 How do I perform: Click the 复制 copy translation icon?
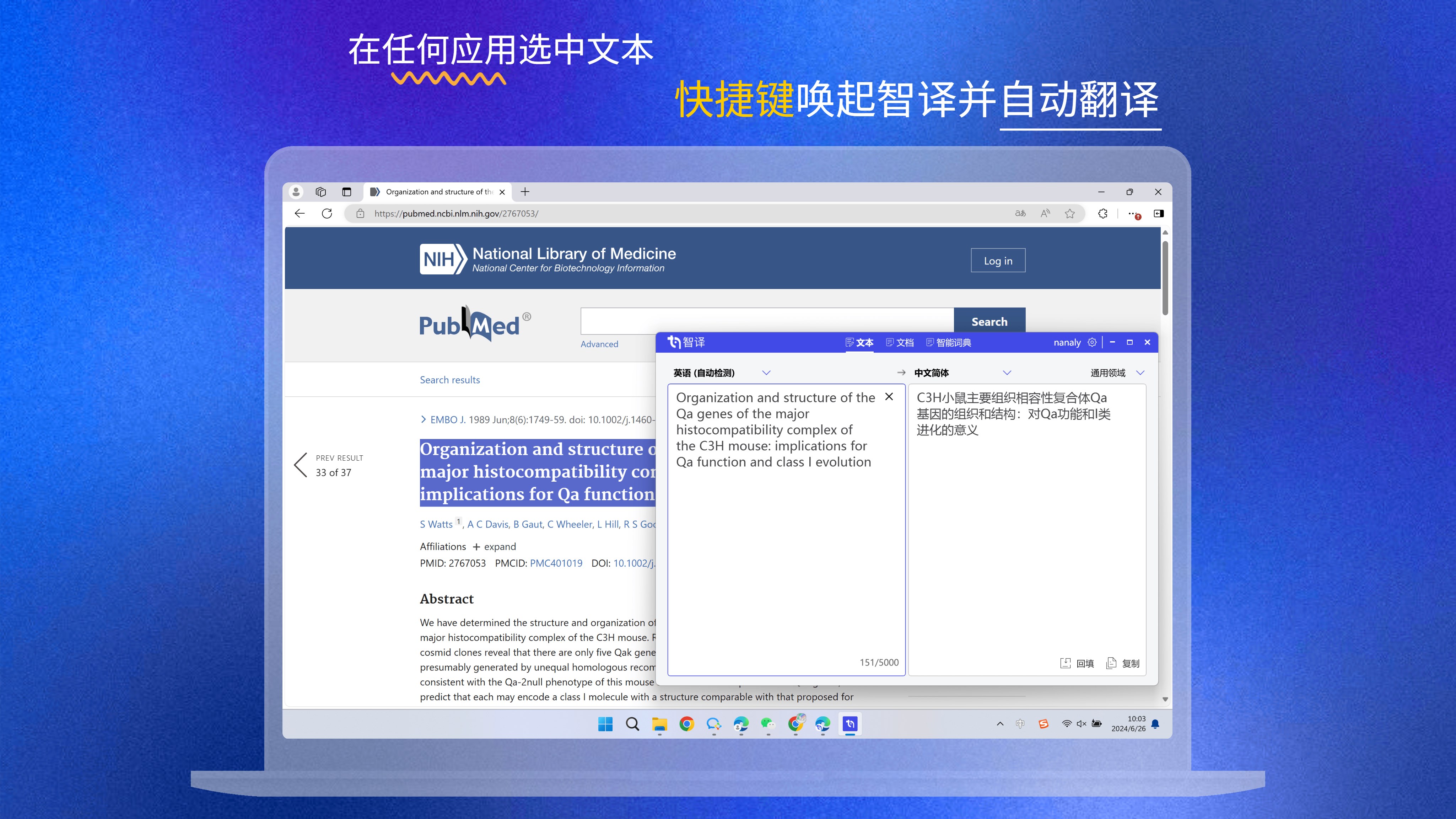pos(1111,663)
